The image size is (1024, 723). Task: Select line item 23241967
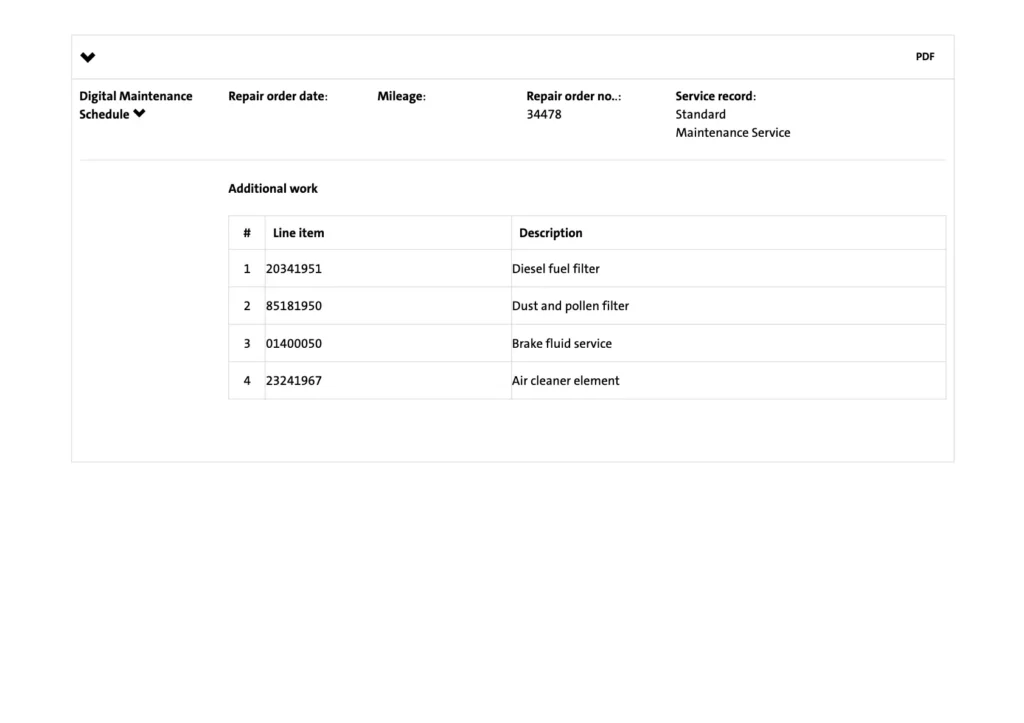[x=294, y=381]
